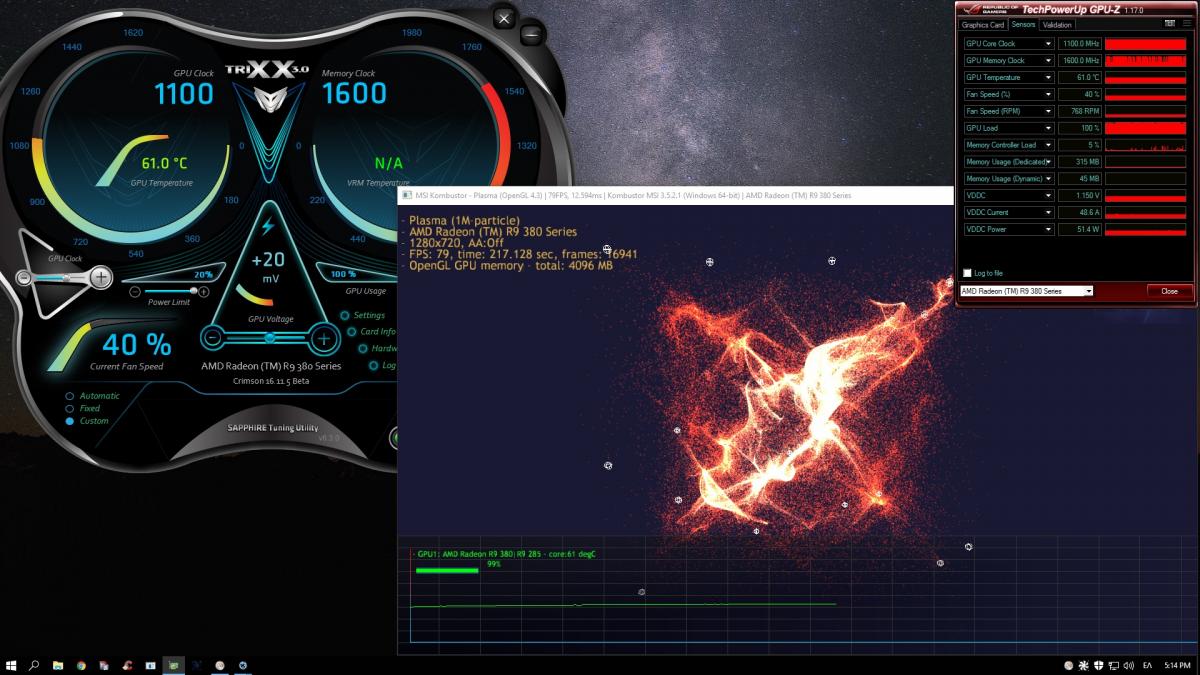Open GPU Temperature sensor dropdown
1200x675 pixels.
coord(1049,78)
